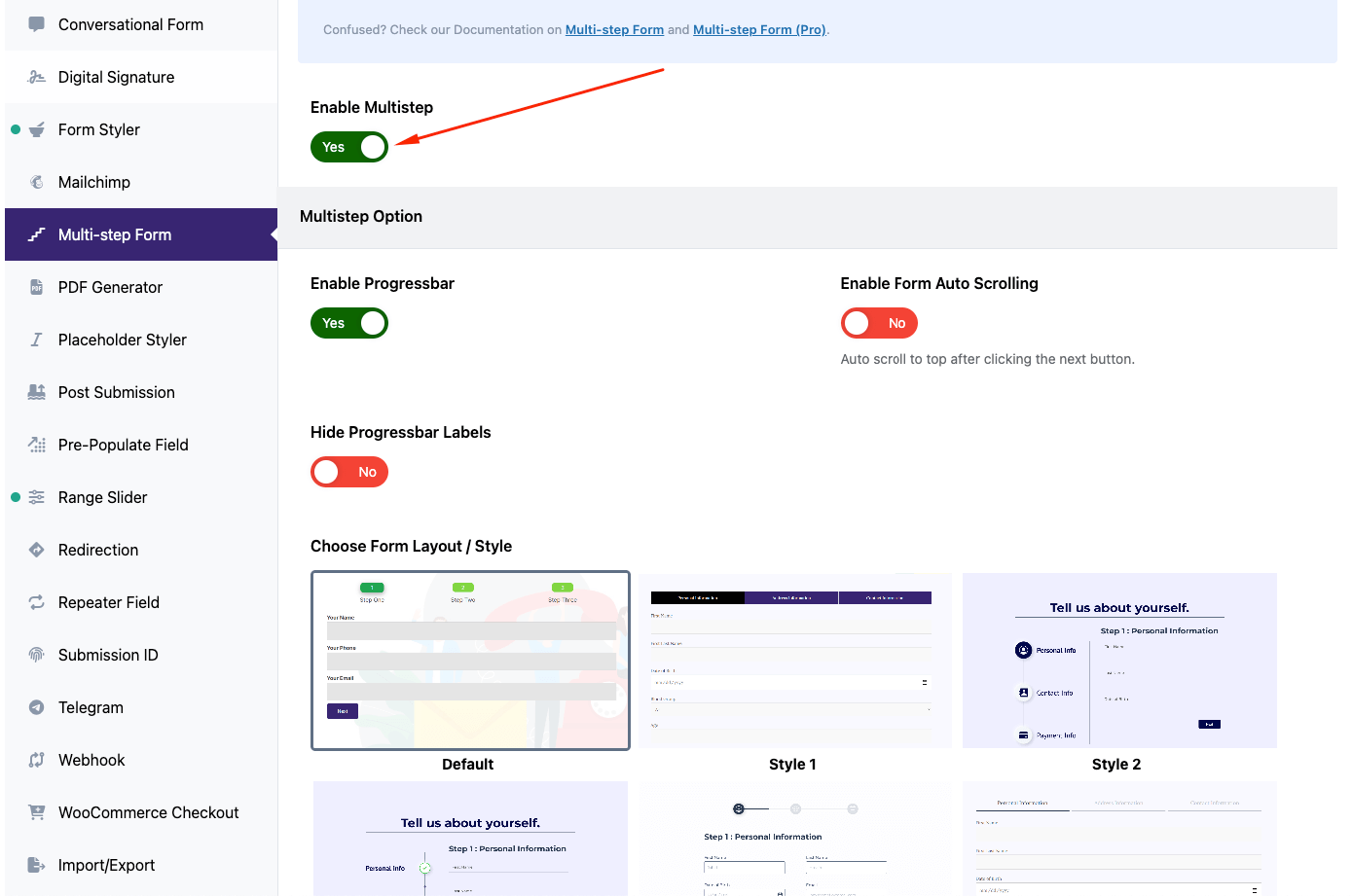The width and height of the screenshot is (1352, 896).
Task: Turn on Hide Progressbar Labels
Action: 348,472
